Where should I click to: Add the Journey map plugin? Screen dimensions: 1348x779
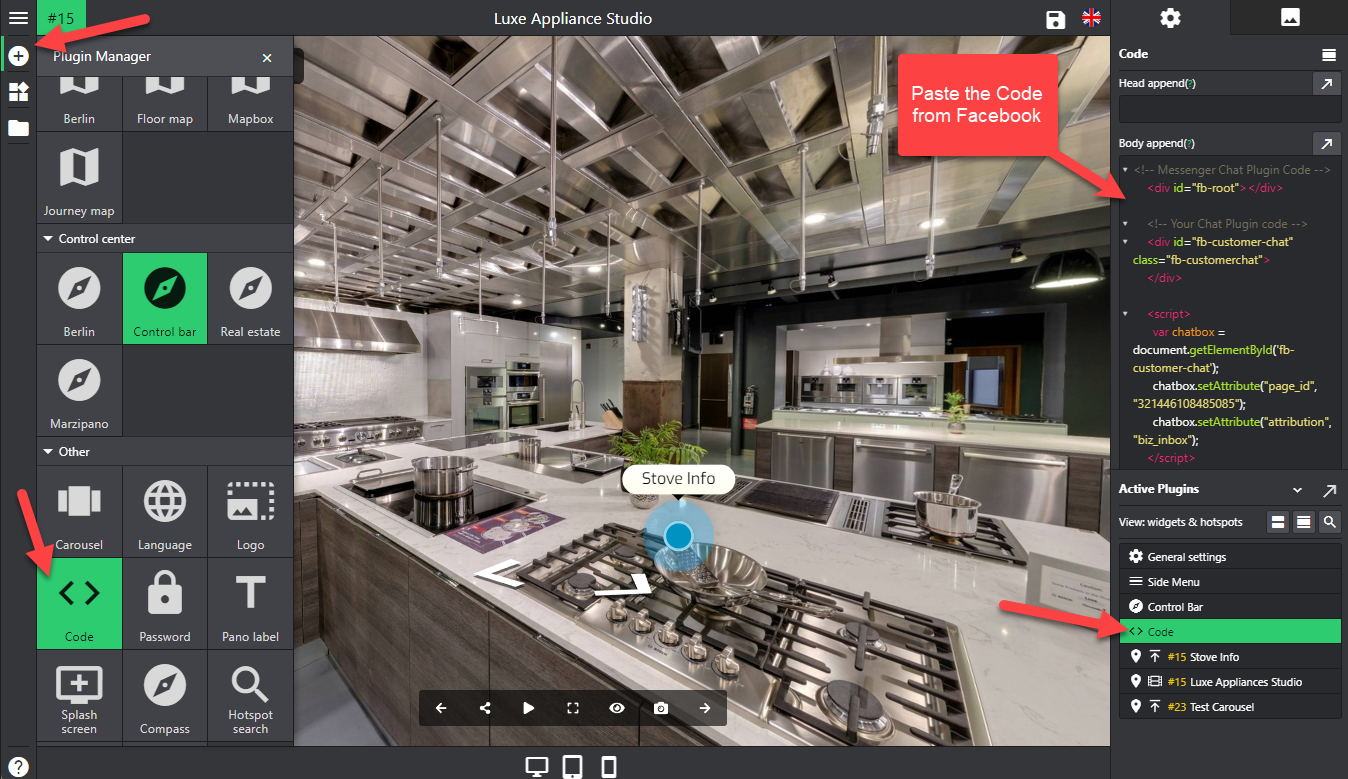click(x=79, y=178)
